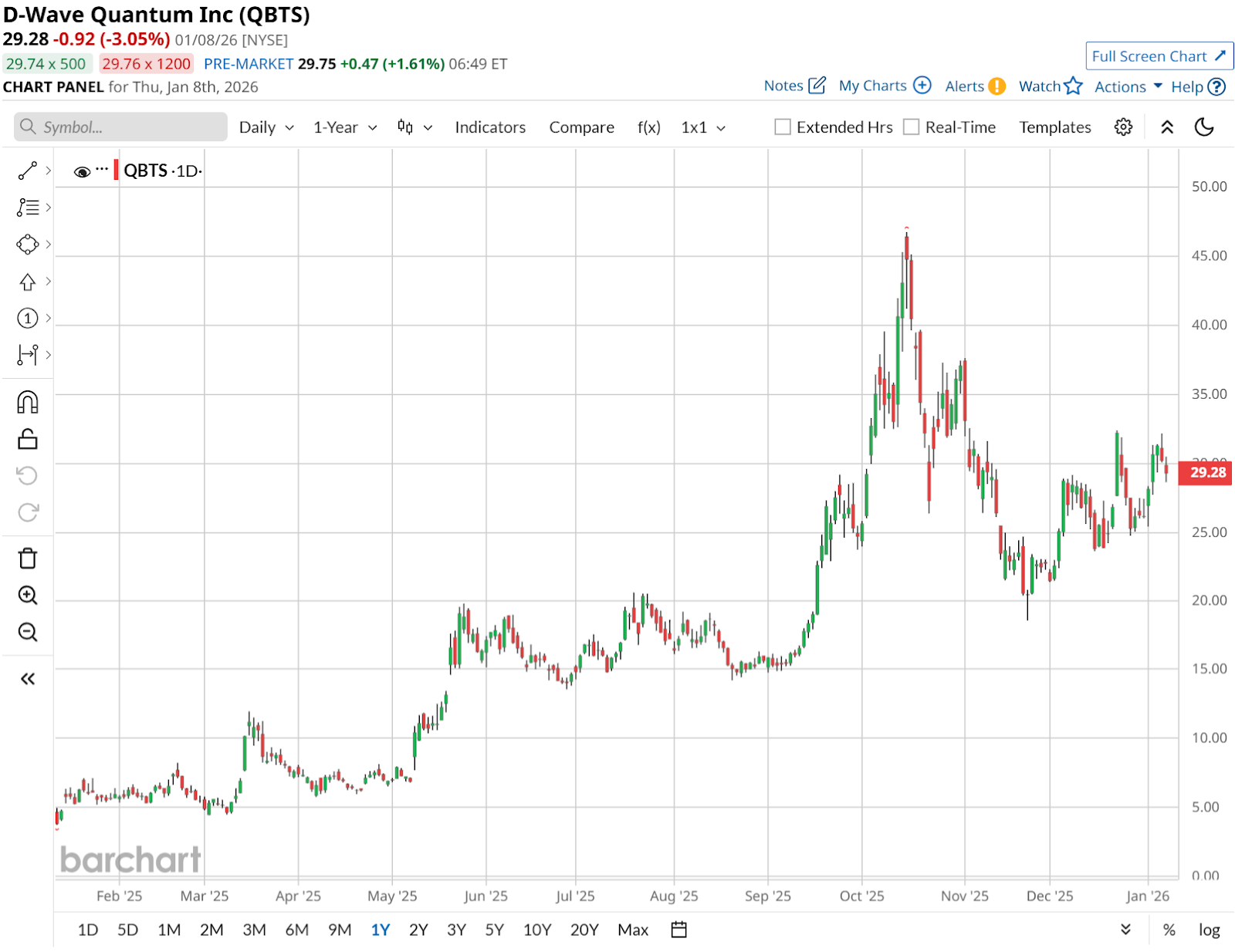Open Full Screen Chart
The height and width of the screenshot is (952, 1235).
(x=1159, y=56)
